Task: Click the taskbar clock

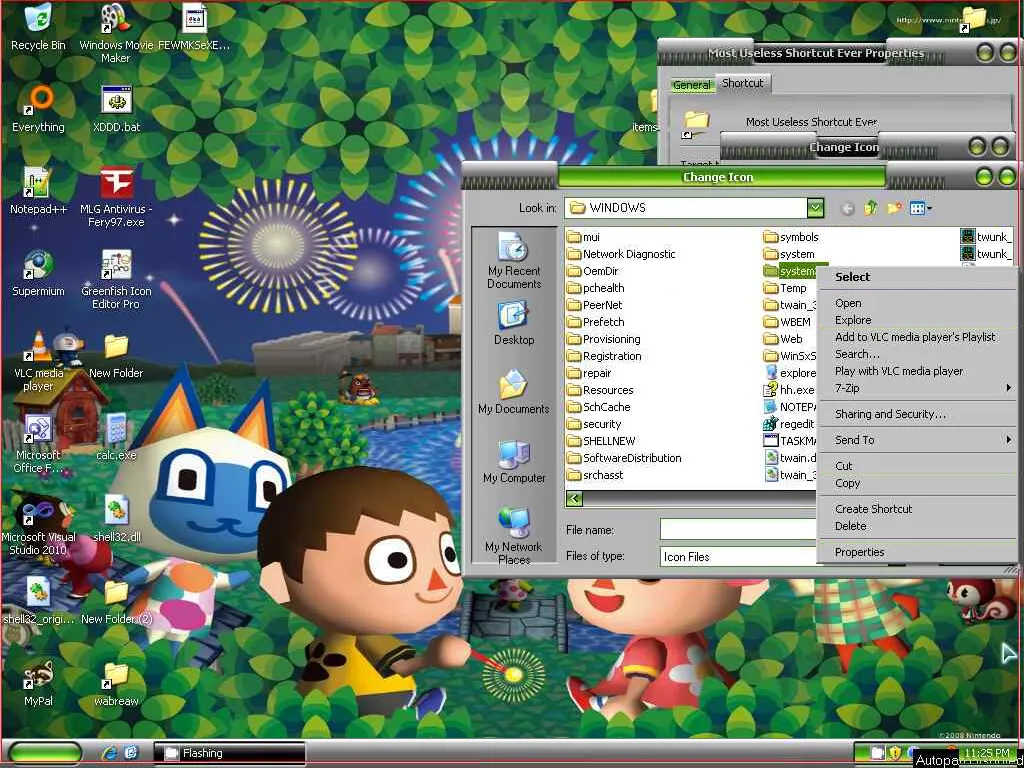Action: click(987, 753)
